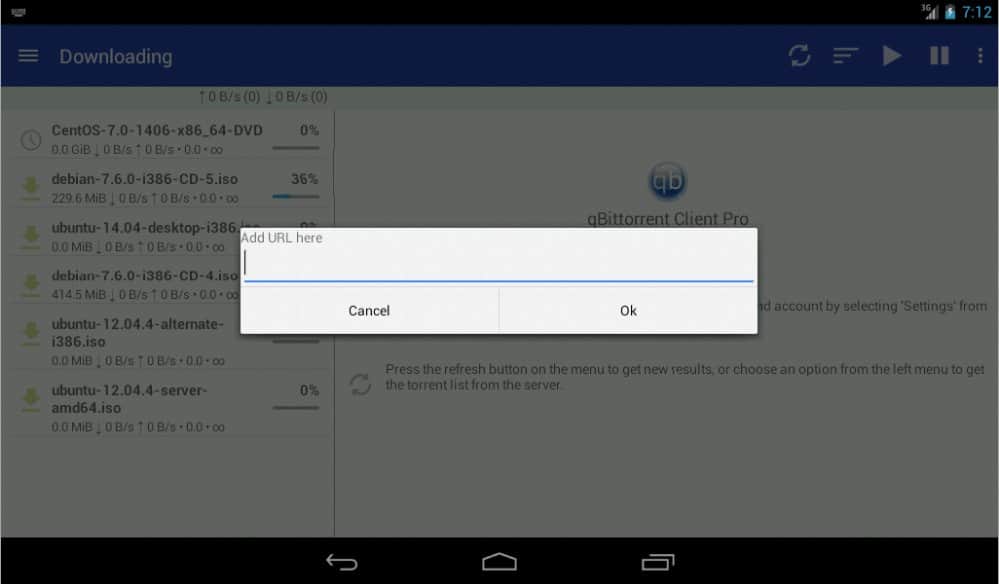The width and height of the screenshot is (999, 584).
Task: Click the debian CD-5 36% progress bar
Action: click(x=295, y=197)
